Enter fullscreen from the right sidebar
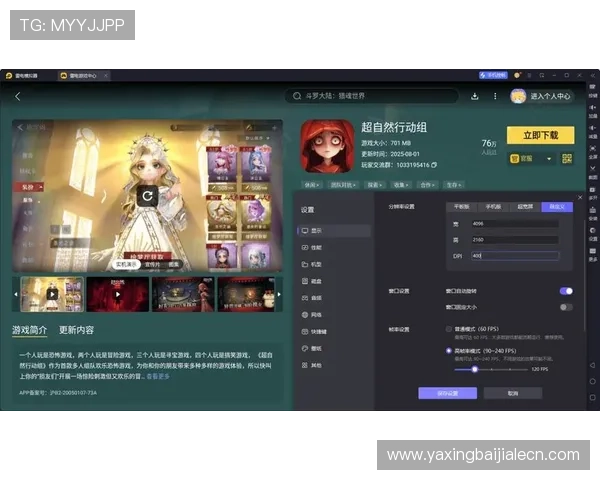The image size is (600, 480). point(592,152)
